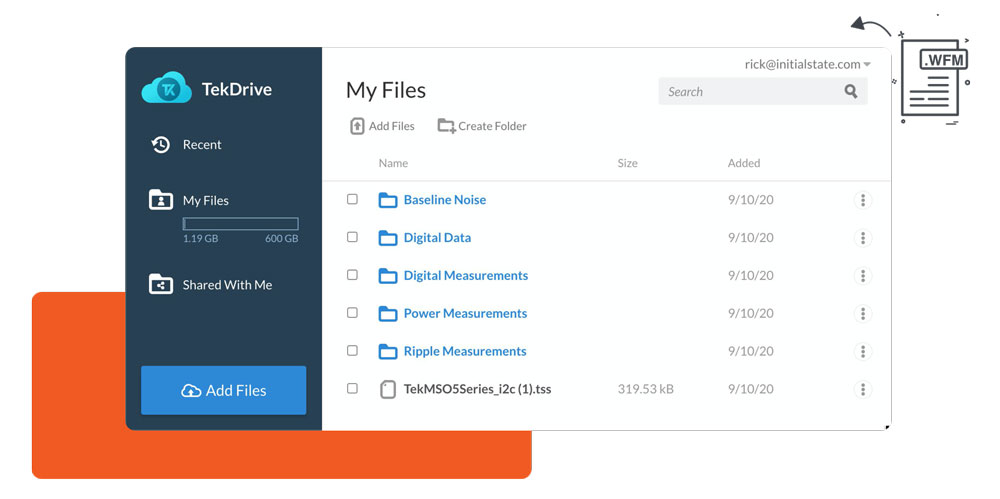Image resolution: width=1000 pixels, height=499 pixels.
Task: Open the Recent history icon
Action: tap(160, 145)
